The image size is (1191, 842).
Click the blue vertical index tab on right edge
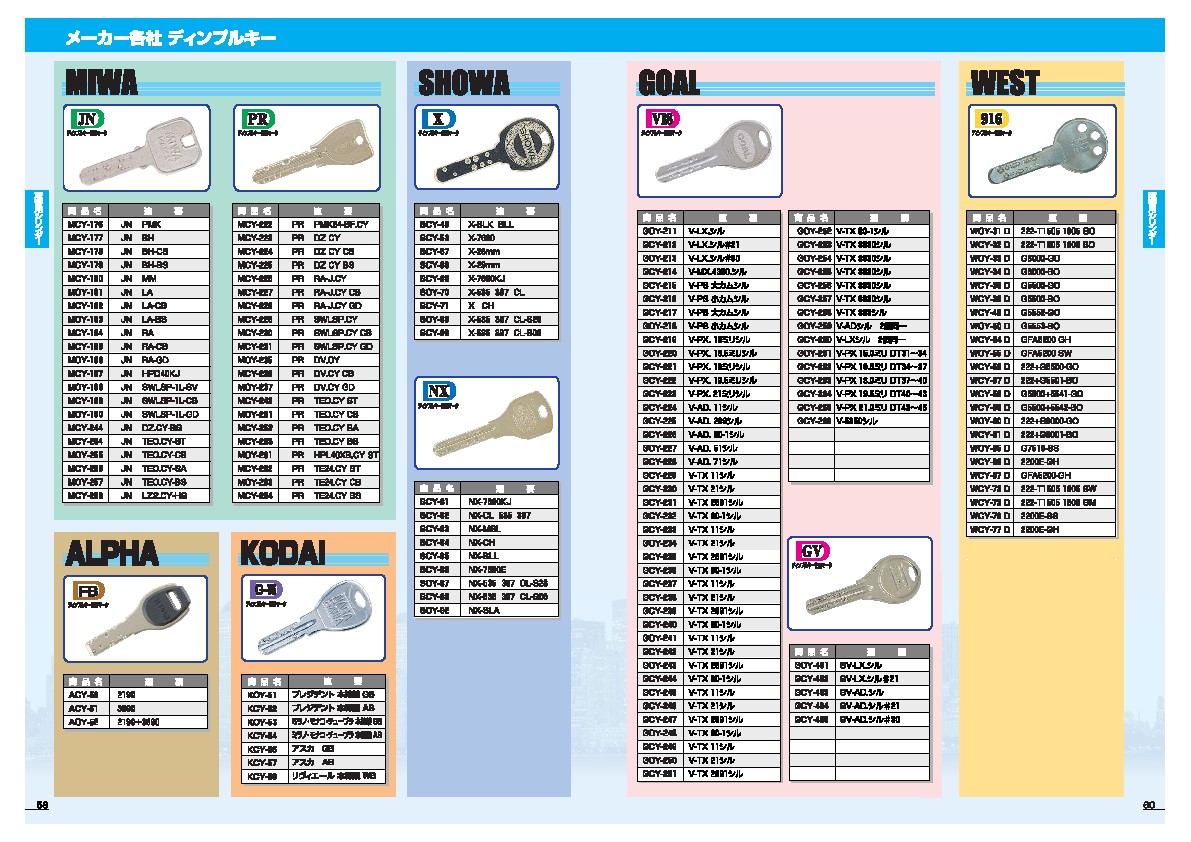1153,219
